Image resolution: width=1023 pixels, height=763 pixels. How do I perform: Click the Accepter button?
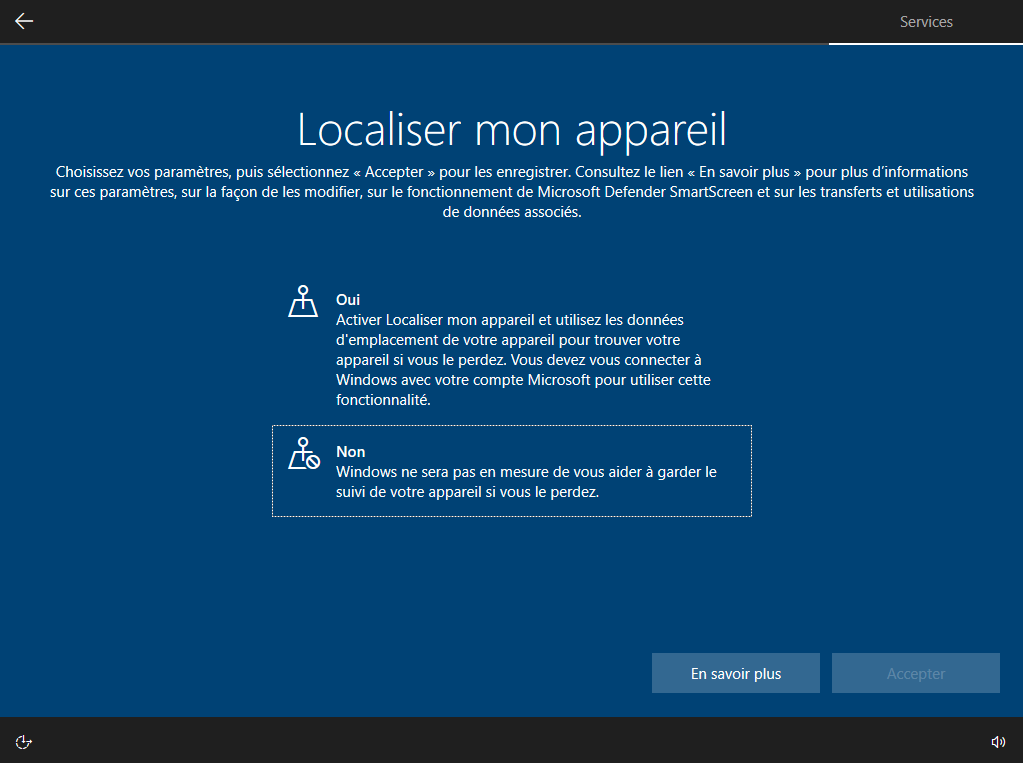pyautogui.click(x=916, y=673)
